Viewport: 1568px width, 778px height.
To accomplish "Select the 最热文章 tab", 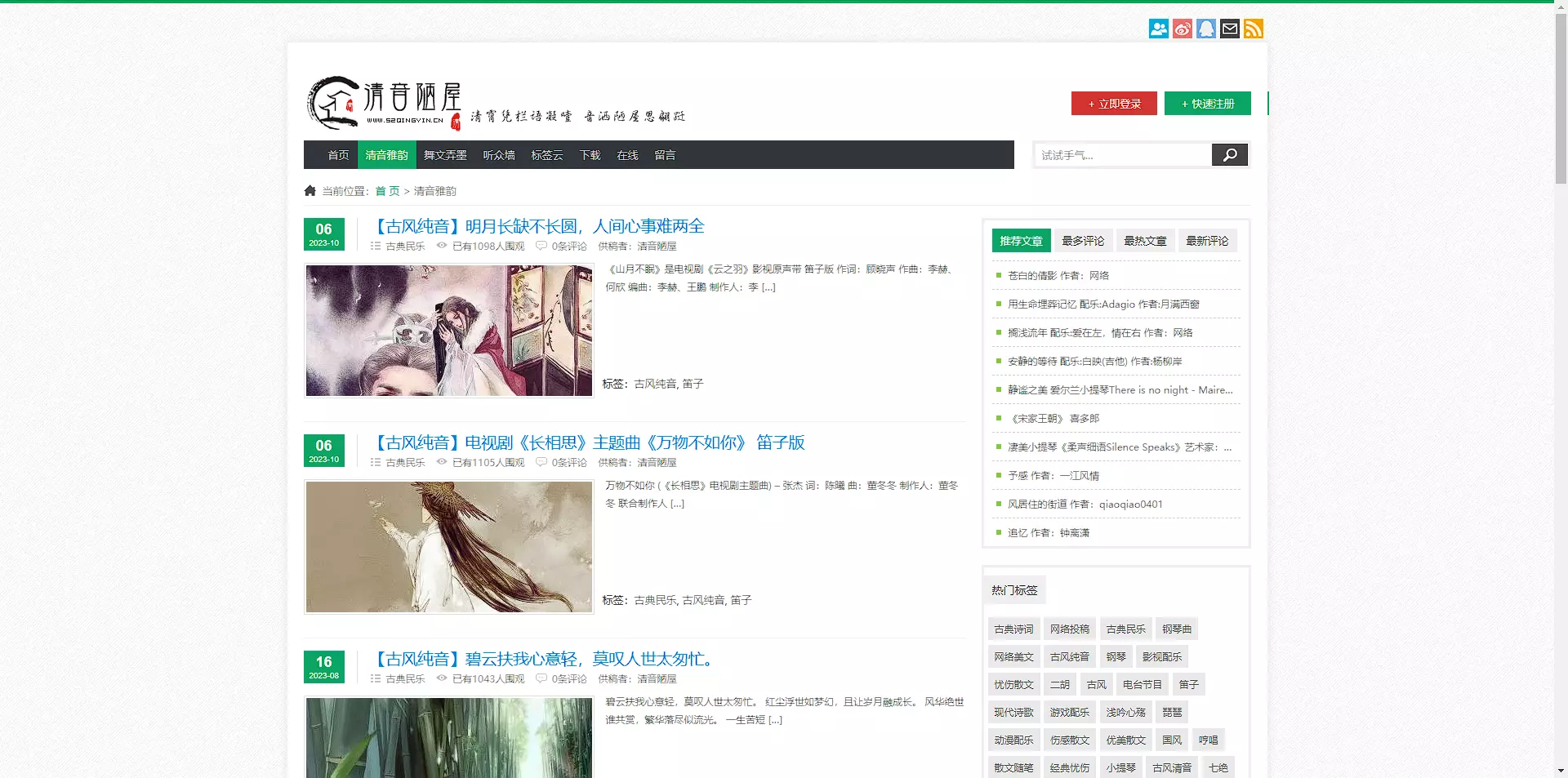I will click(x=1145, y=241).
